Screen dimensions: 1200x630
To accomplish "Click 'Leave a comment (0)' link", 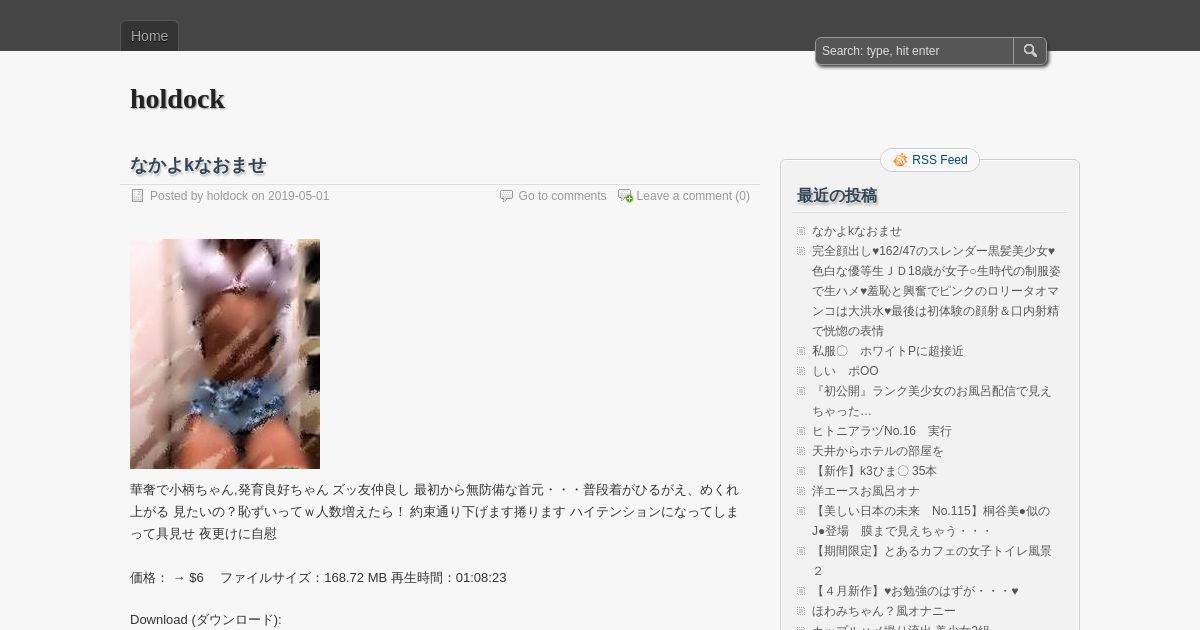I will pos(693,196).
